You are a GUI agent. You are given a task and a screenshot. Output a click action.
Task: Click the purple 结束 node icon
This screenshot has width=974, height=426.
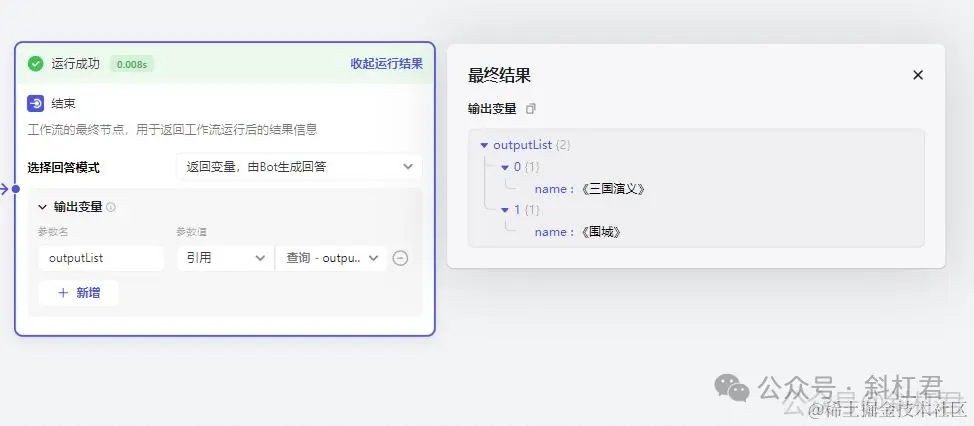(x=35, y=103)
